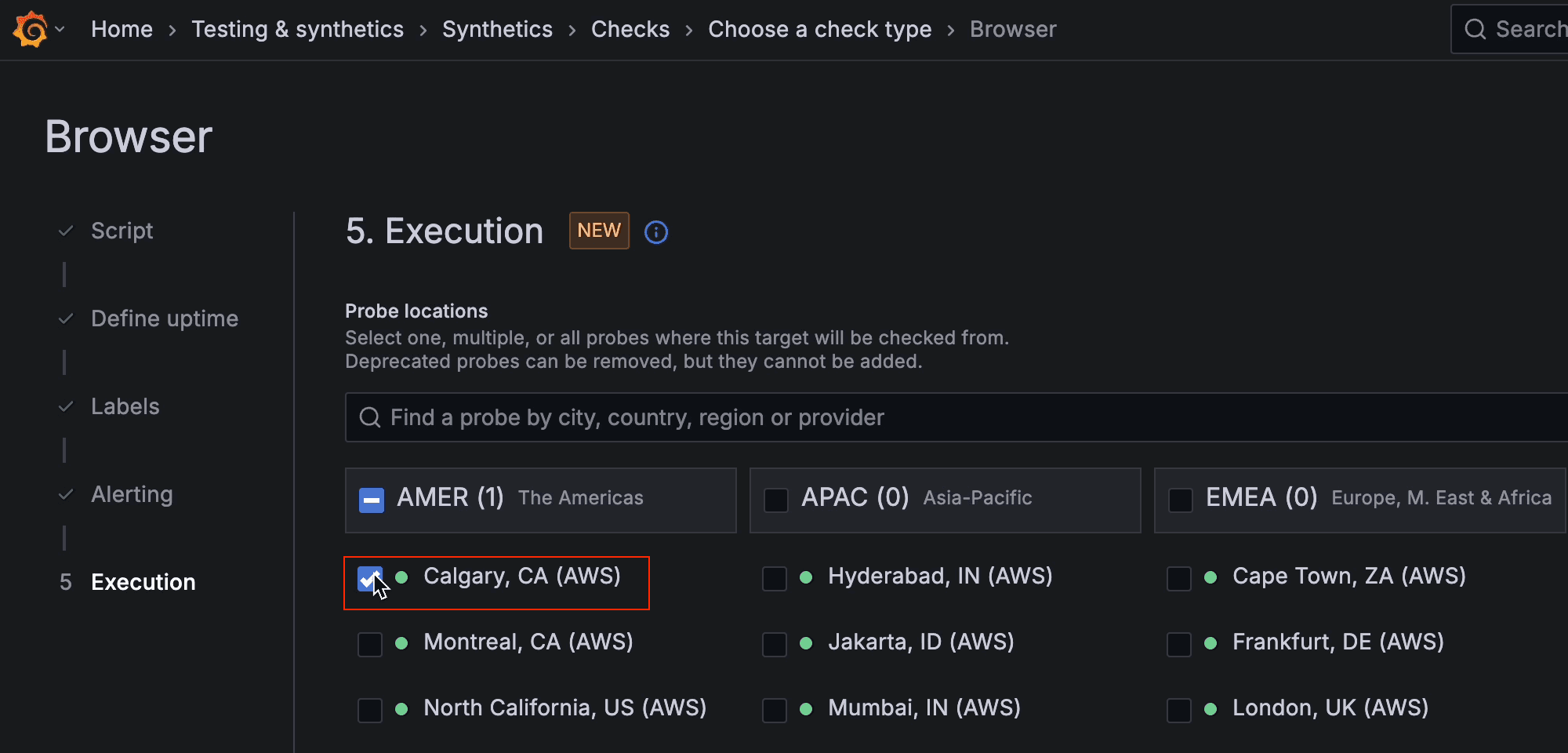
Task: Jump to the Define uptime step
Action: click(165, 318)
